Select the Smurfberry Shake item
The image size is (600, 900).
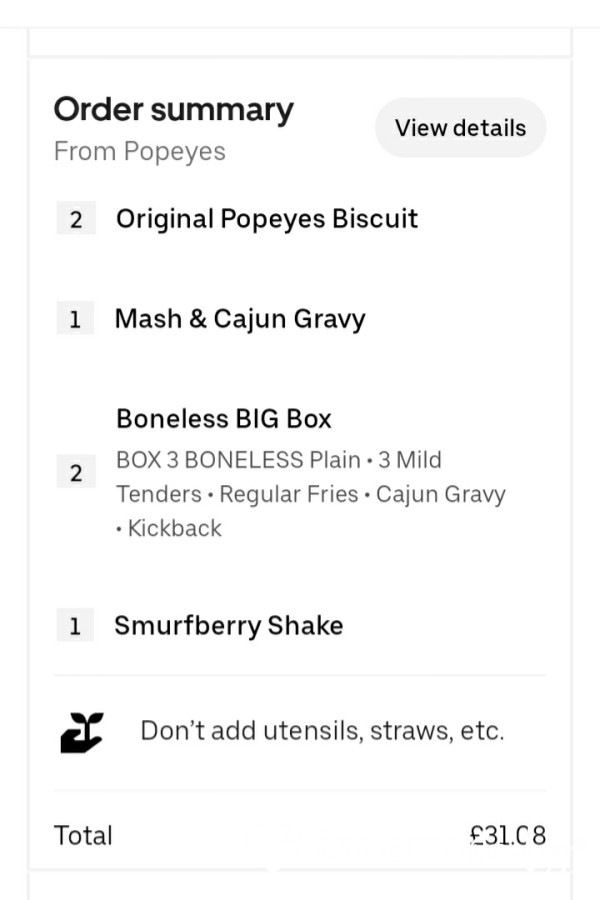point(229,626)
